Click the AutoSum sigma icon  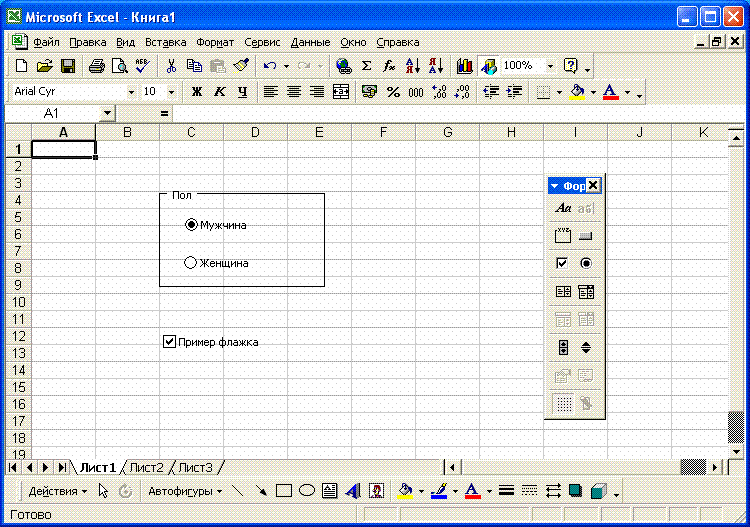tap(366, 66)
